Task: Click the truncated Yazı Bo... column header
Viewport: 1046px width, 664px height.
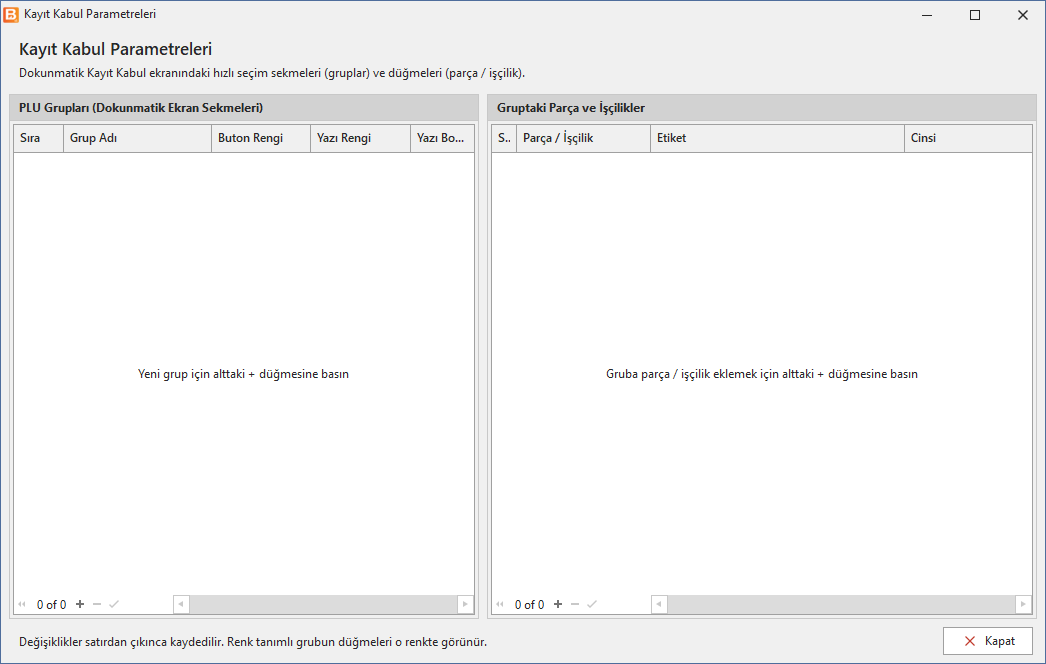Action: [442, 138]
